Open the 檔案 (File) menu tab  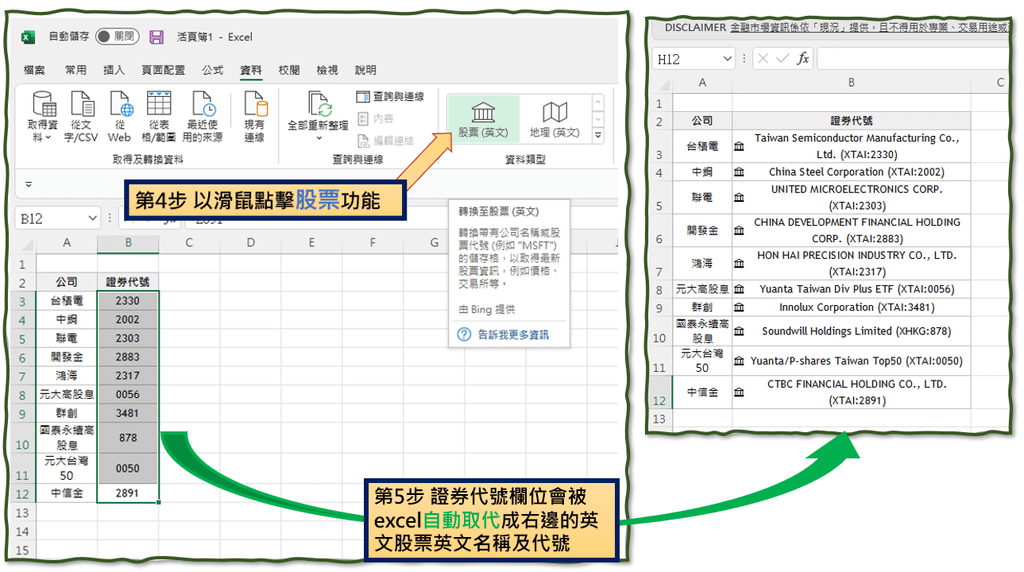(x=35, y=70)
